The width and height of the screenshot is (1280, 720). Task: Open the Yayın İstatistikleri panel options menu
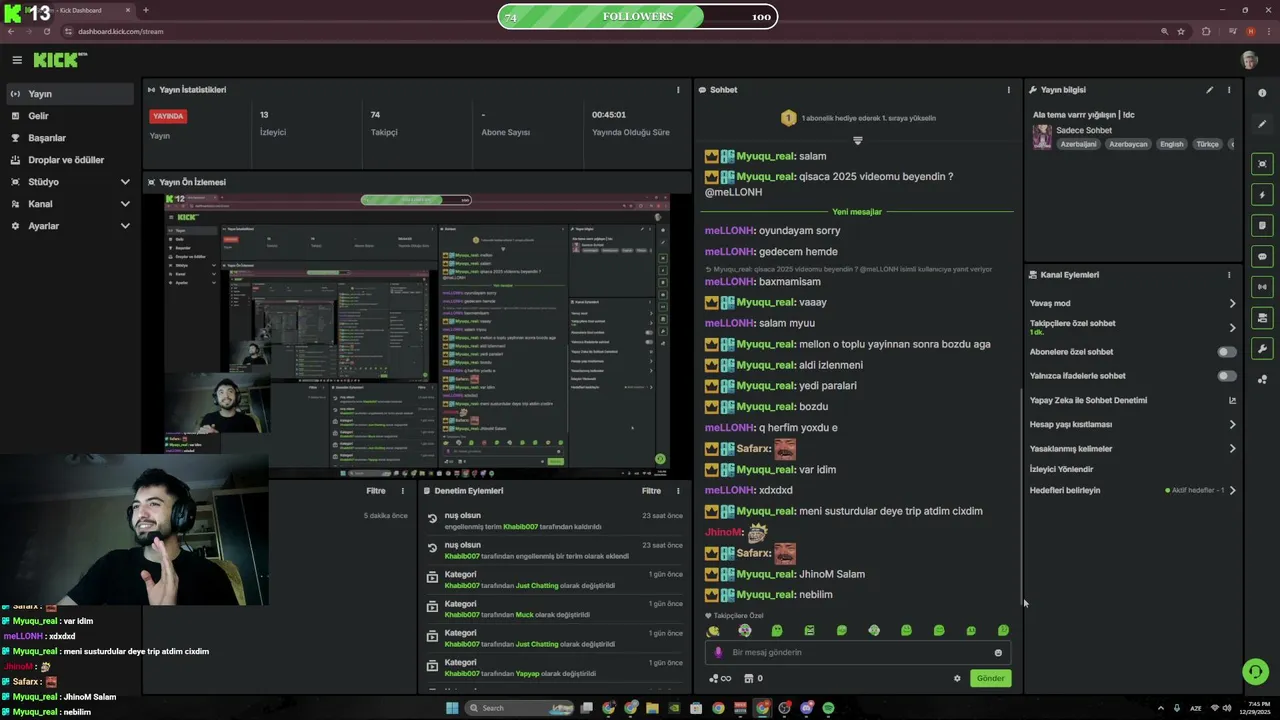click(x=678, y=90)
